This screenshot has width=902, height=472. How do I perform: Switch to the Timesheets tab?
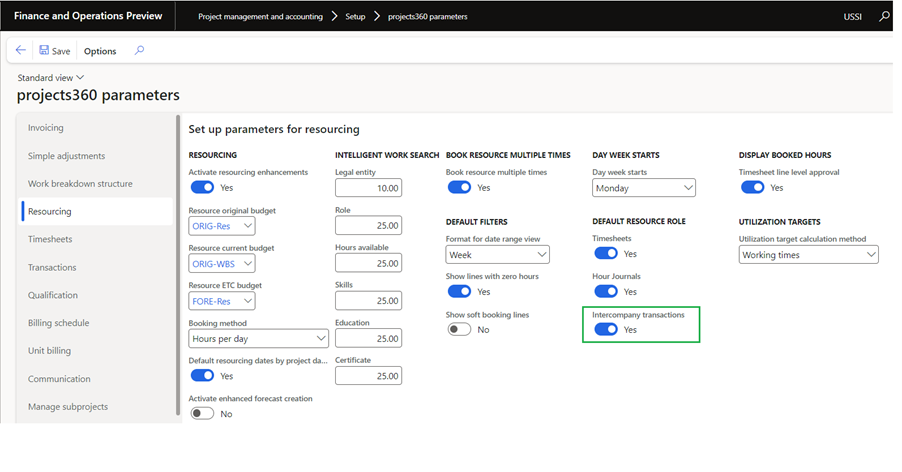50,239
